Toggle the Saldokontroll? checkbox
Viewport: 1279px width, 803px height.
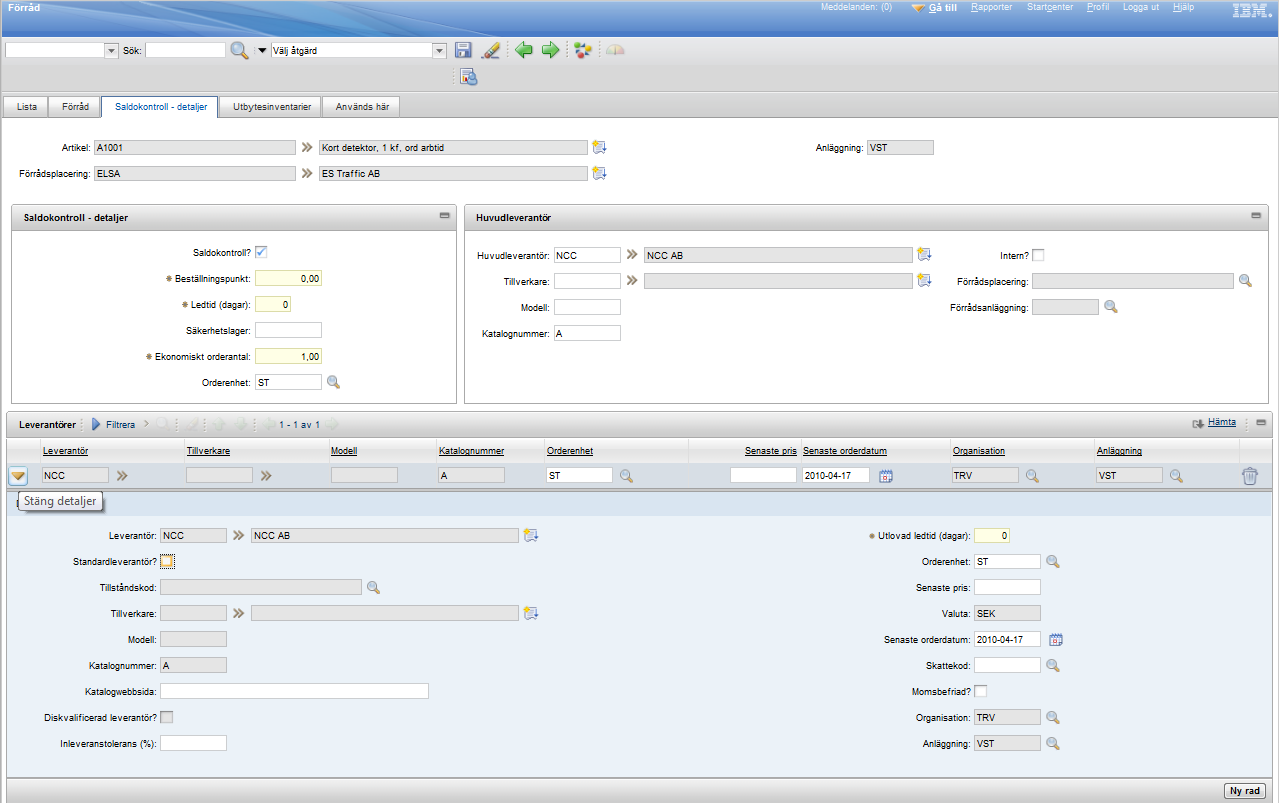click(261, 252)
